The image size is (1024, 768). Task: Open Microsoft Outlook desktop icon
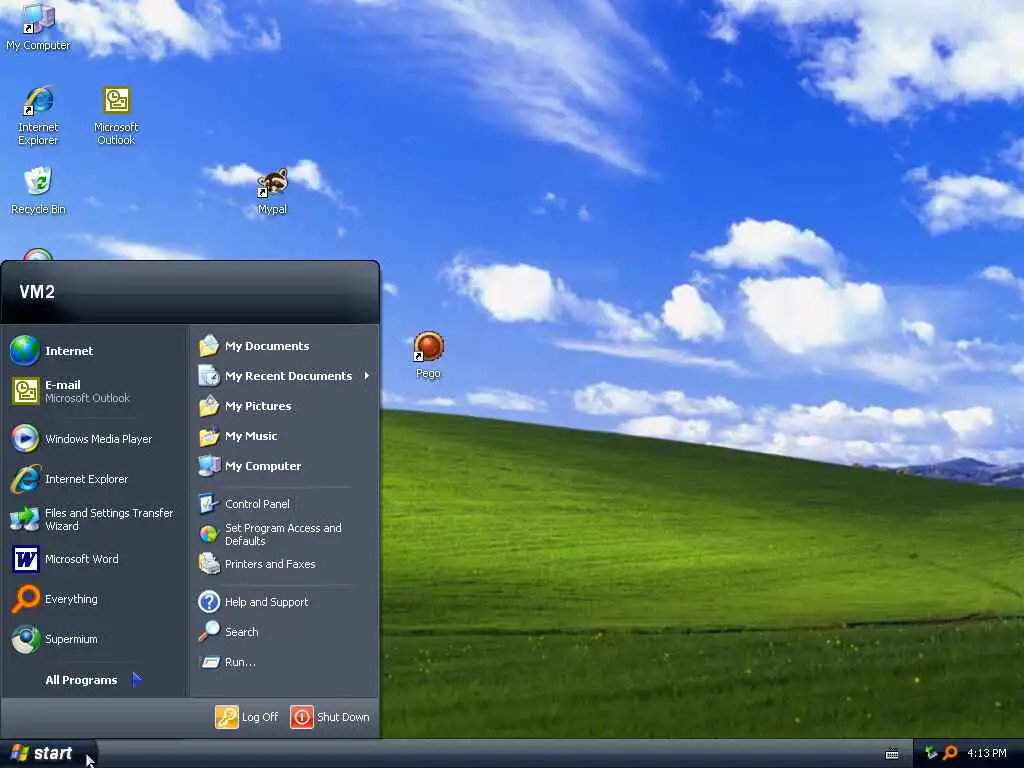pos(116,116)
